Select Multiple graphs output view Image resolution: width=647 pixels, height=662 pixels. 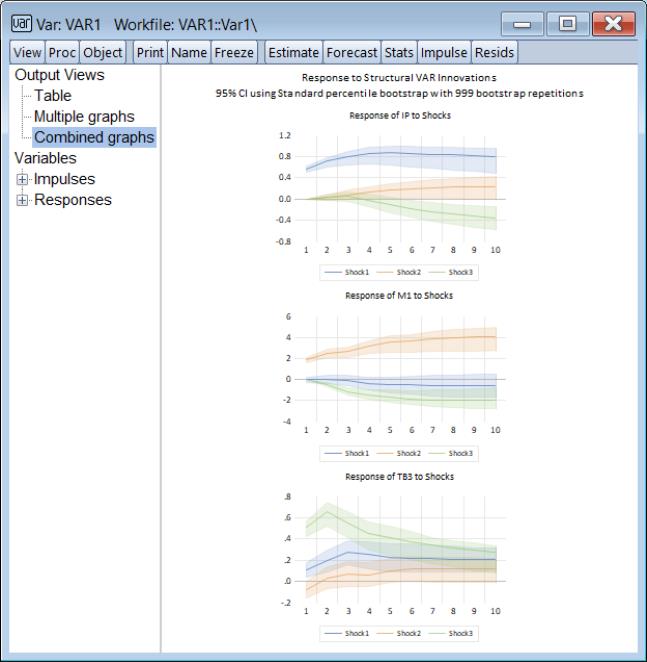pos(84,117)
